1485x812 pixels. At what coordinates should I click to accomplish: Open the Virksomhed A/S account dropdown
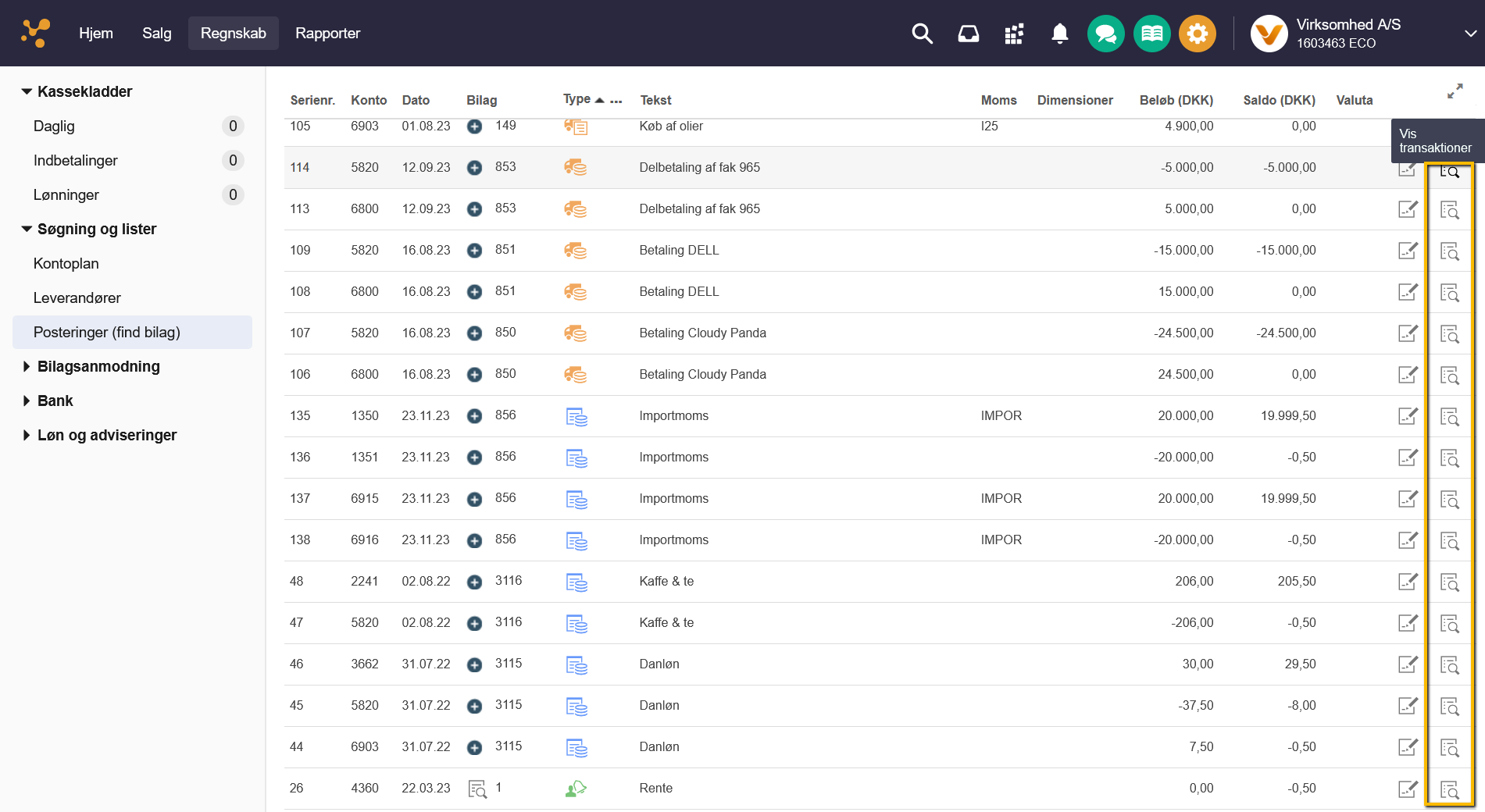1469,34
